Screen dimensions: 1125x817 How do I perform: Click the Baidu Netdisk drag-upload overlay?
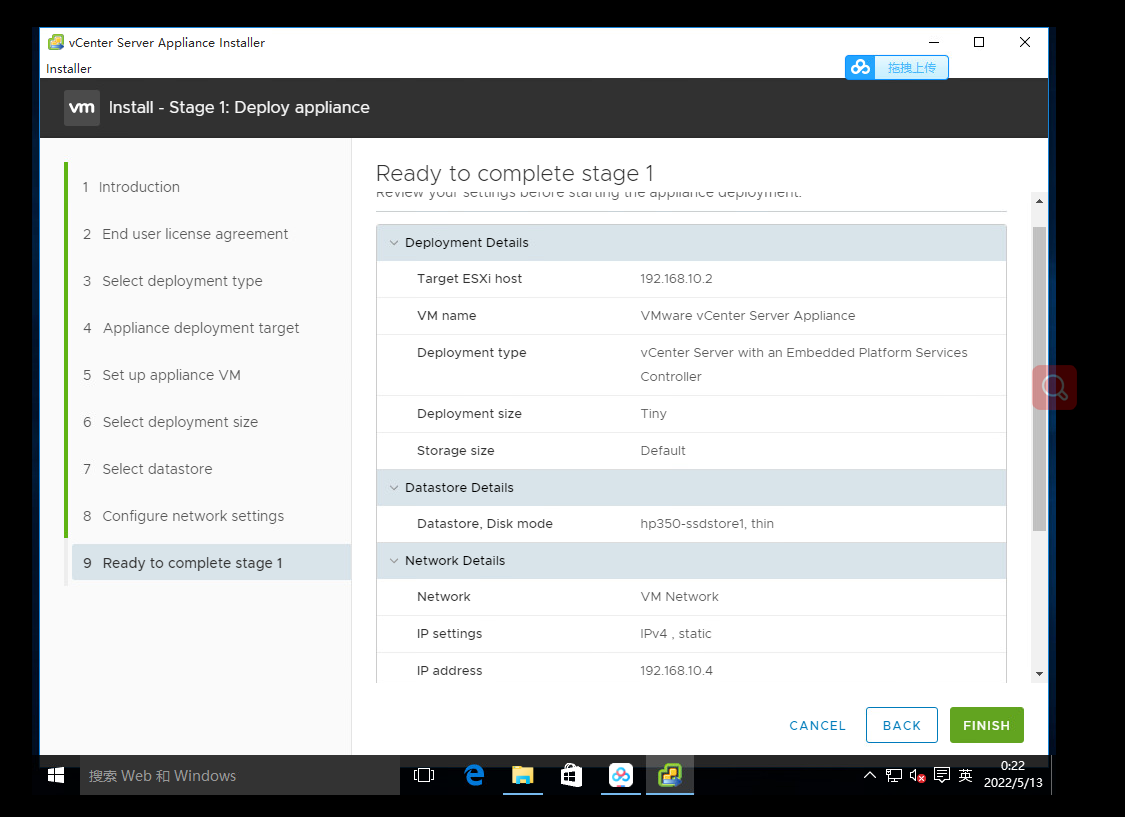(897, 67)
